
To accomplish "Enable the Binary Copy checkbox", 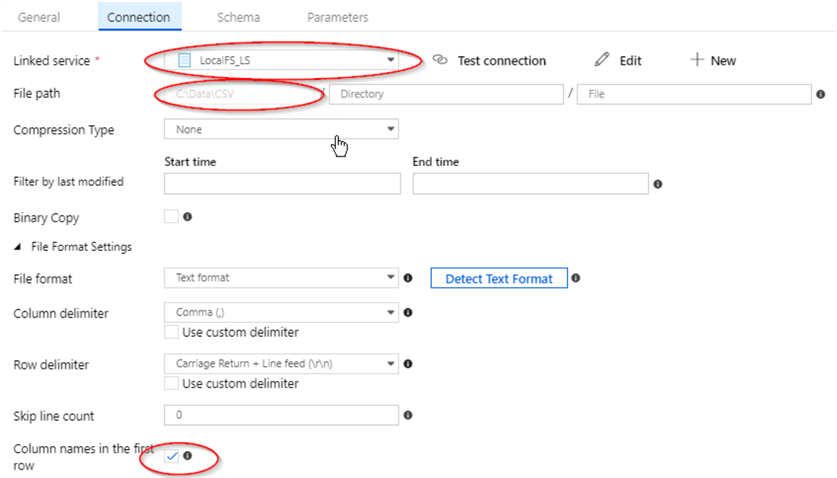I will click(170, 216).
